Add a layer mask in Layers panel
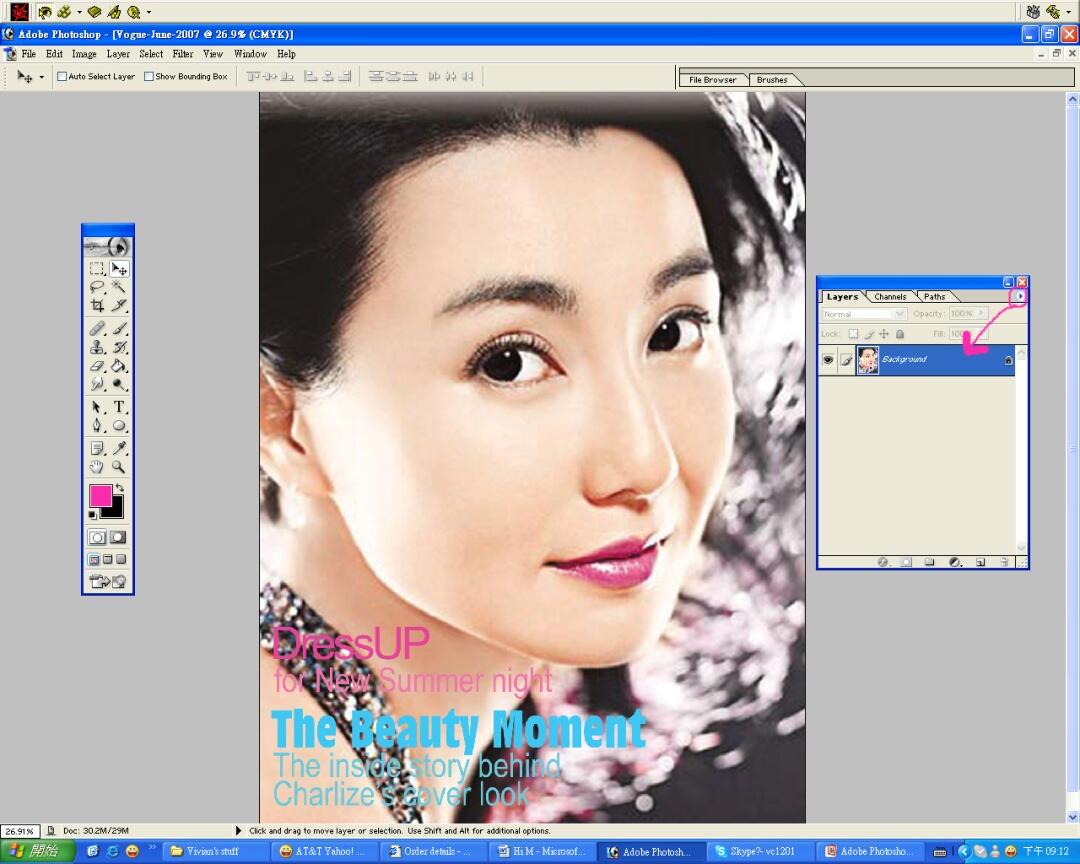This screenshot has height=864, width=1080. pos(906,562)
